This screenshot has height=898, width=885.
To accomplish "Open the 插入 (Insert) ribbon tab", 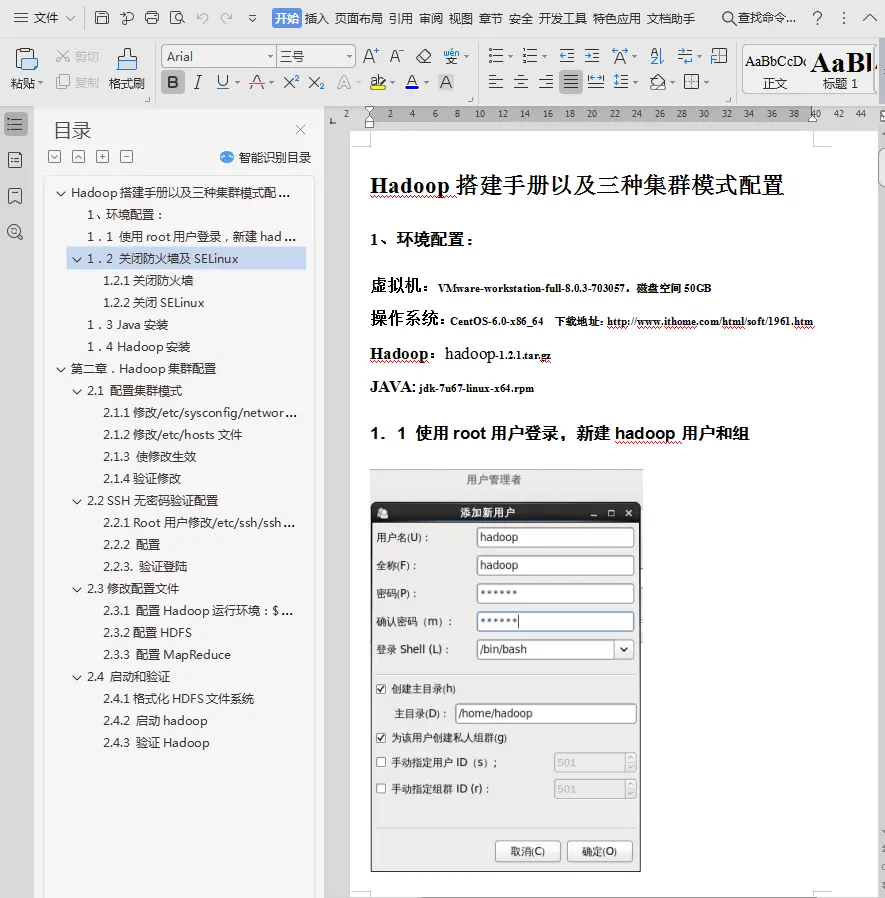I will (316, 18).
